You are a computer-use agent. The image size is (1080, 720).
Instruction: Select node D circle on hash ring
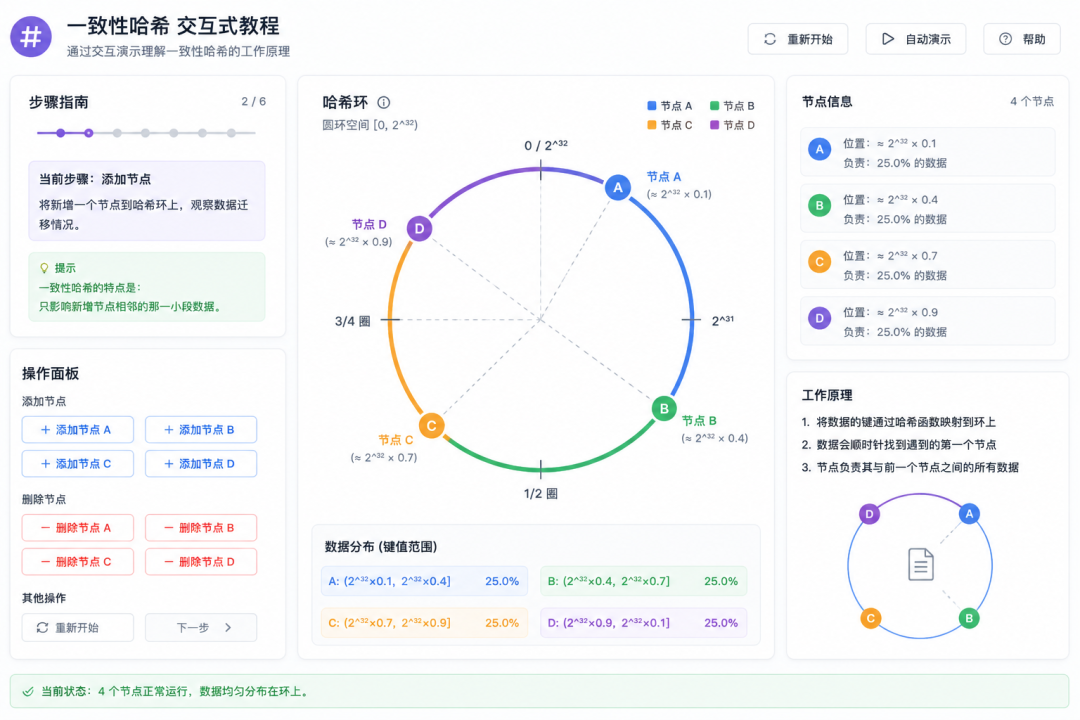click(x=419, y=228)
